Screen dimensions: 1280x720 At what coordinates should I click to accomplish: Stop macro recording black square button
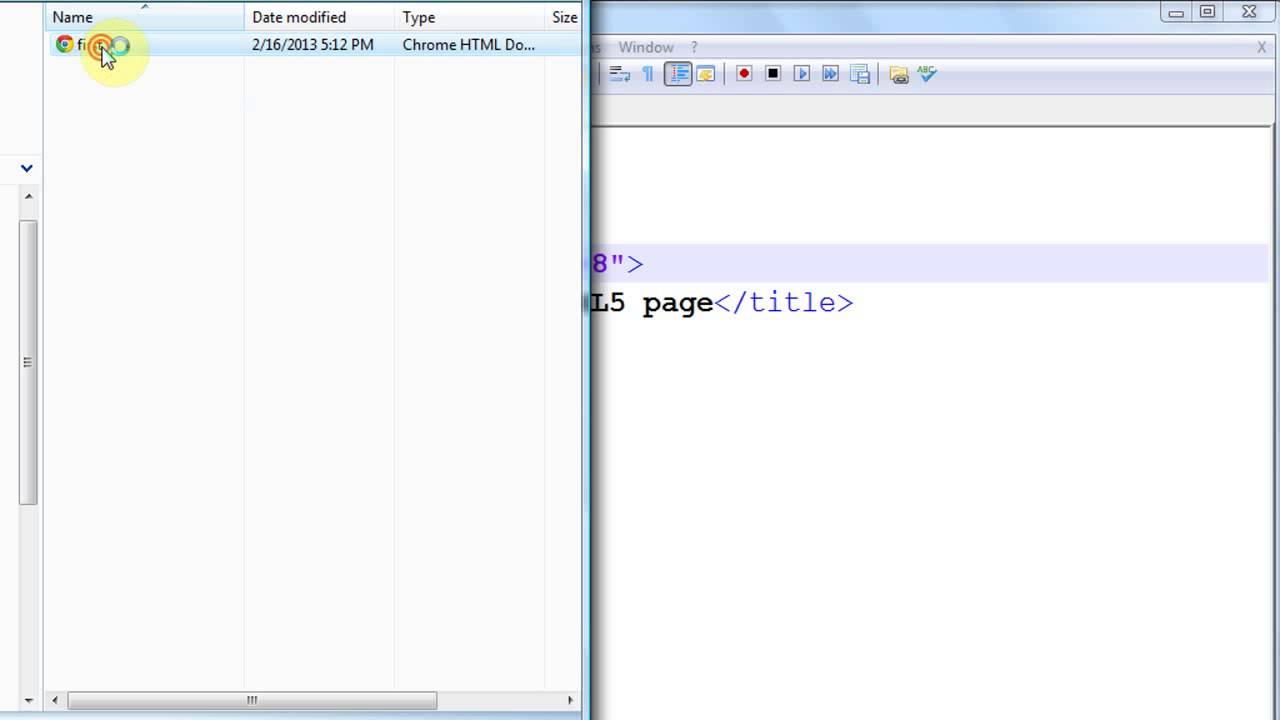[x=773, y=74]
